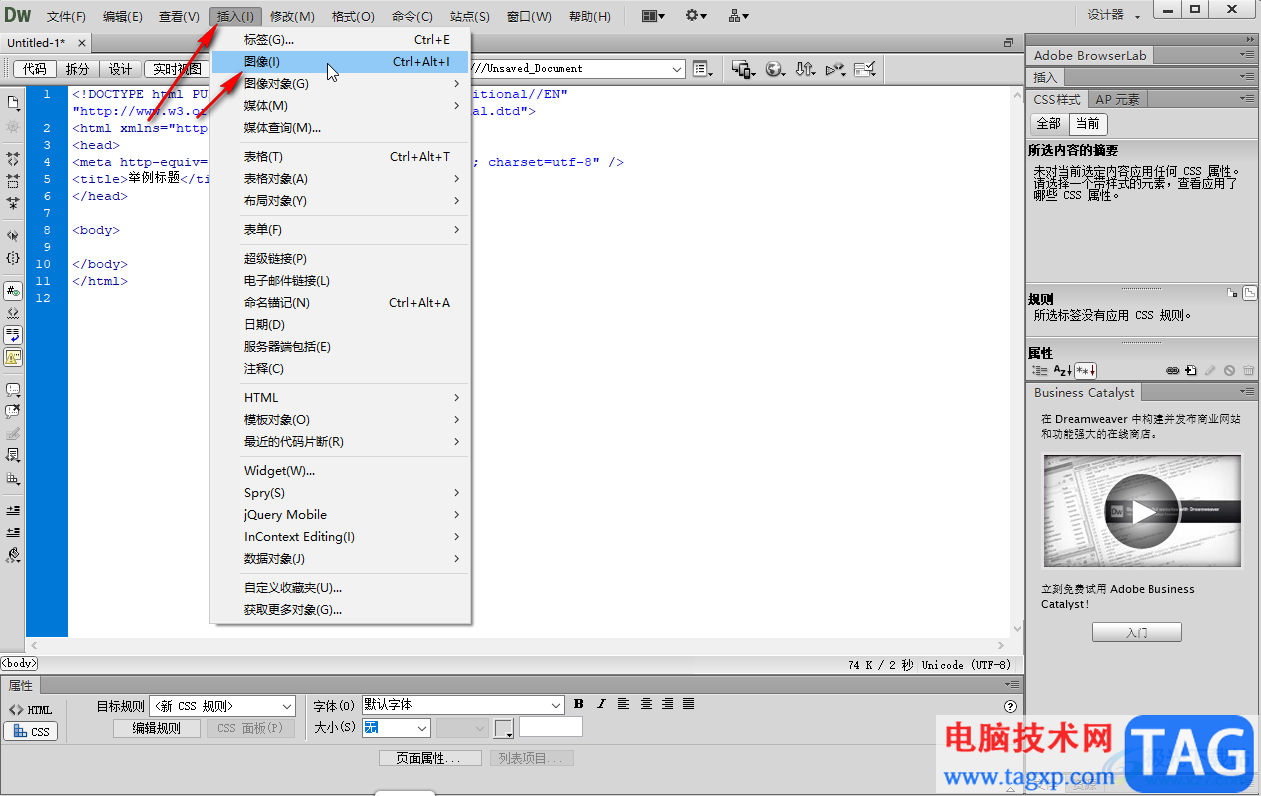Screen dimensions: 1261x796
Task: Click the Open documents icon in coding toolbar
Action: coord(13,104)
